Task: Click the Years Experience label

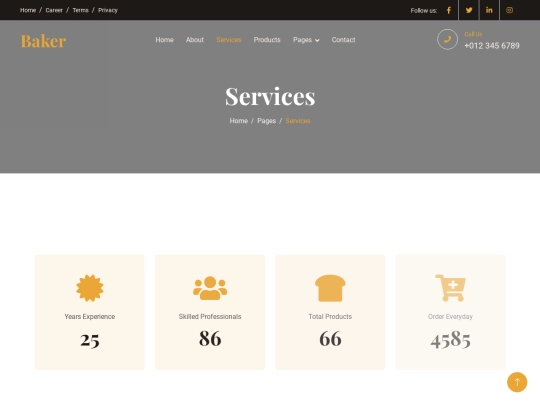Action: tap(90, 316)
